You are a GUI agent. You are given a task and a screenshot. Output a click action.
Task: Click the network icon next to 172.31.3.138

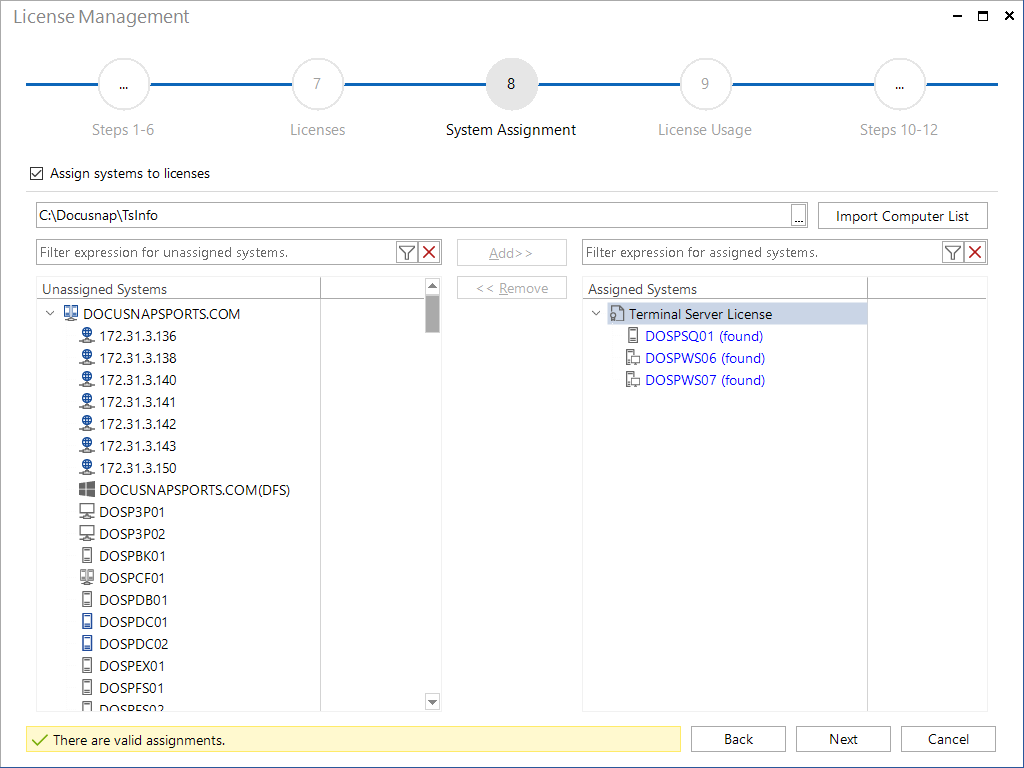coord(87,357)
